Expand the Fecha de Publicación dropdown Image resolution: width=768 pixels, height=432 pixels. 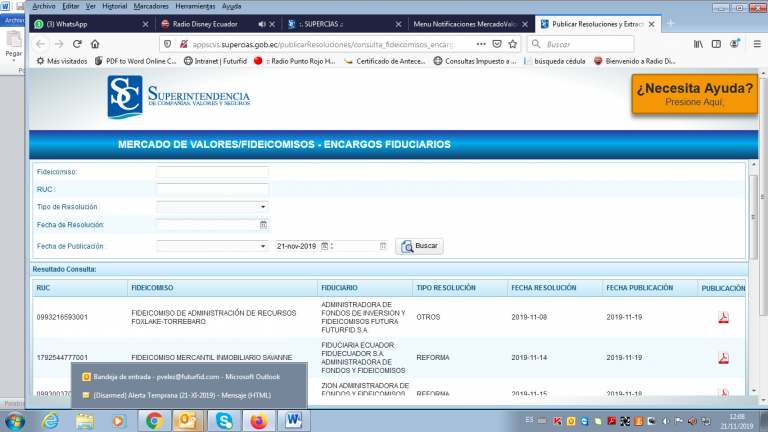[263, 246]
